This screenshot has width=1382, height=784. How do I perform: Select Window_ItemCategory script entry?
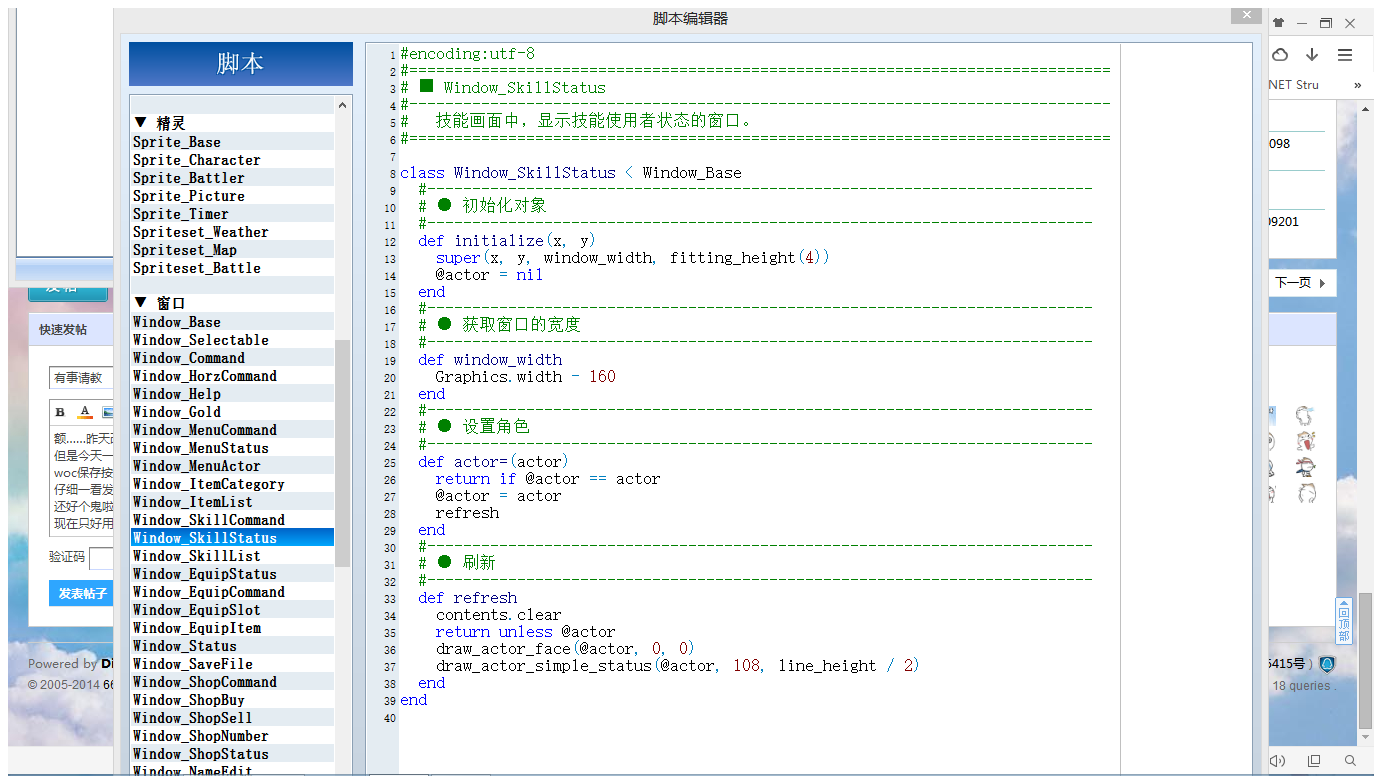(232, 484)
